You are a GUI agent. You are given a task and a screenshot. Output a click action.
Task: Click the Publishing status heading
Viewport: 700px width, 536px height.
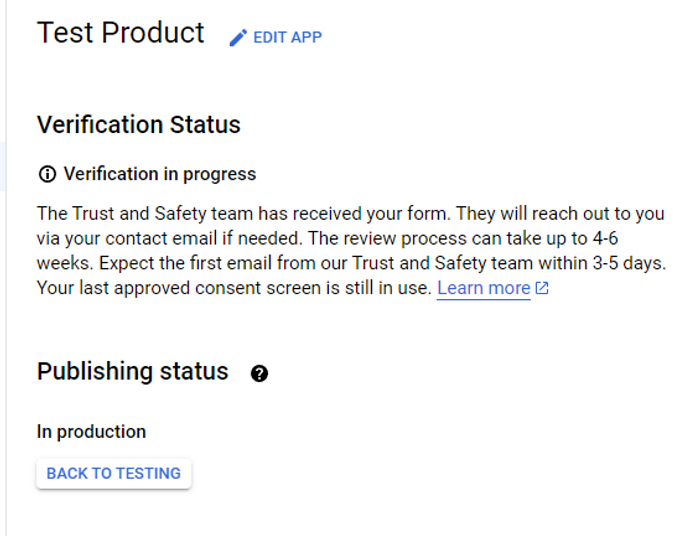coord(133,371)
